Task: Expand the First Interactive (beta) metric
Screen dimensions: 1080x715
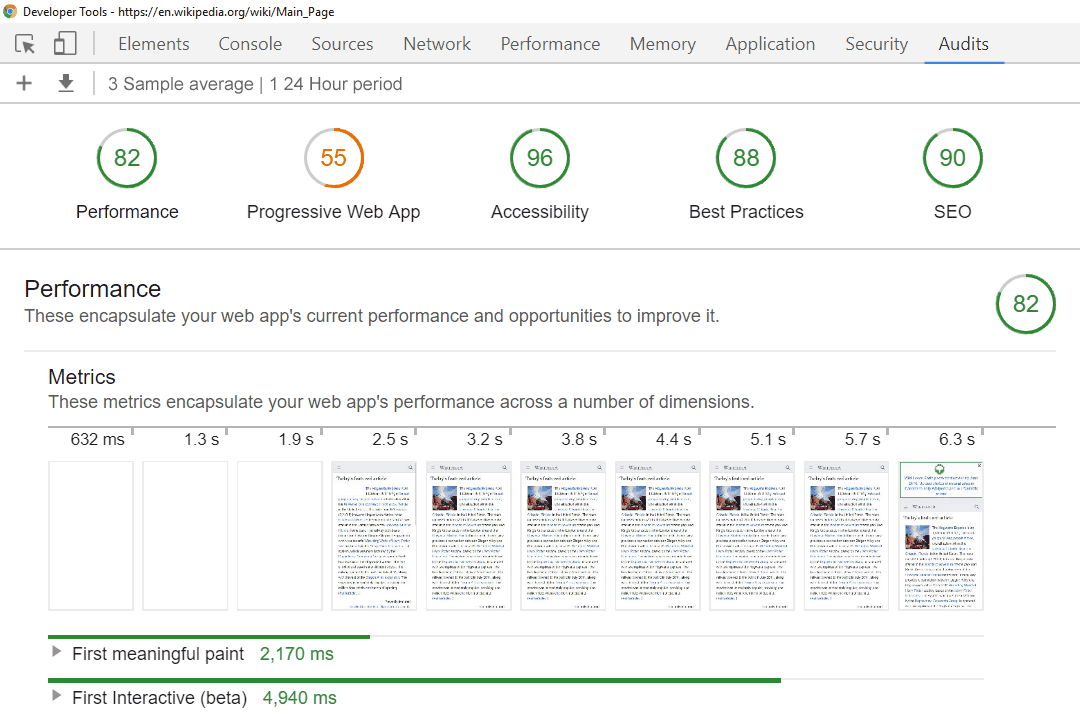Action: (56, 697)
